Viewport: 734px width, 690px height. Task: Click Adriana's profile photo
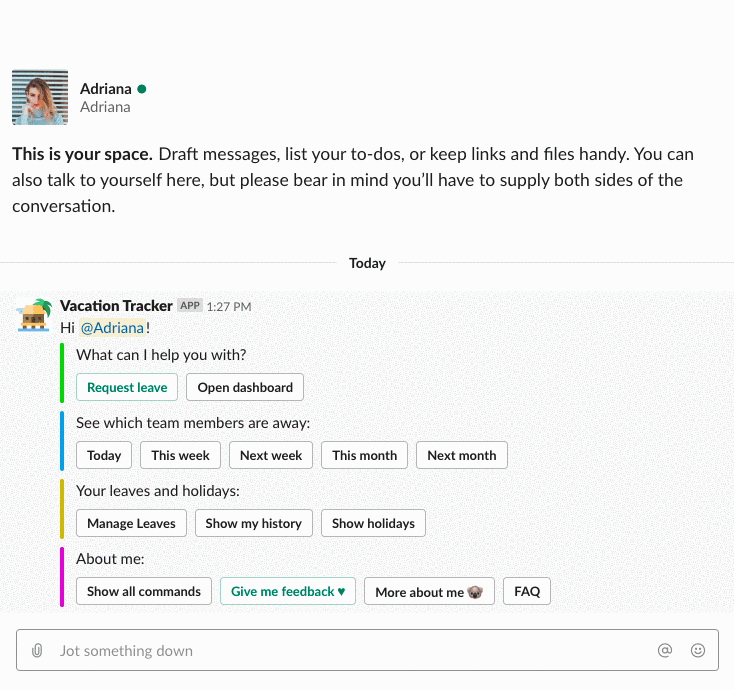[40, 97]
